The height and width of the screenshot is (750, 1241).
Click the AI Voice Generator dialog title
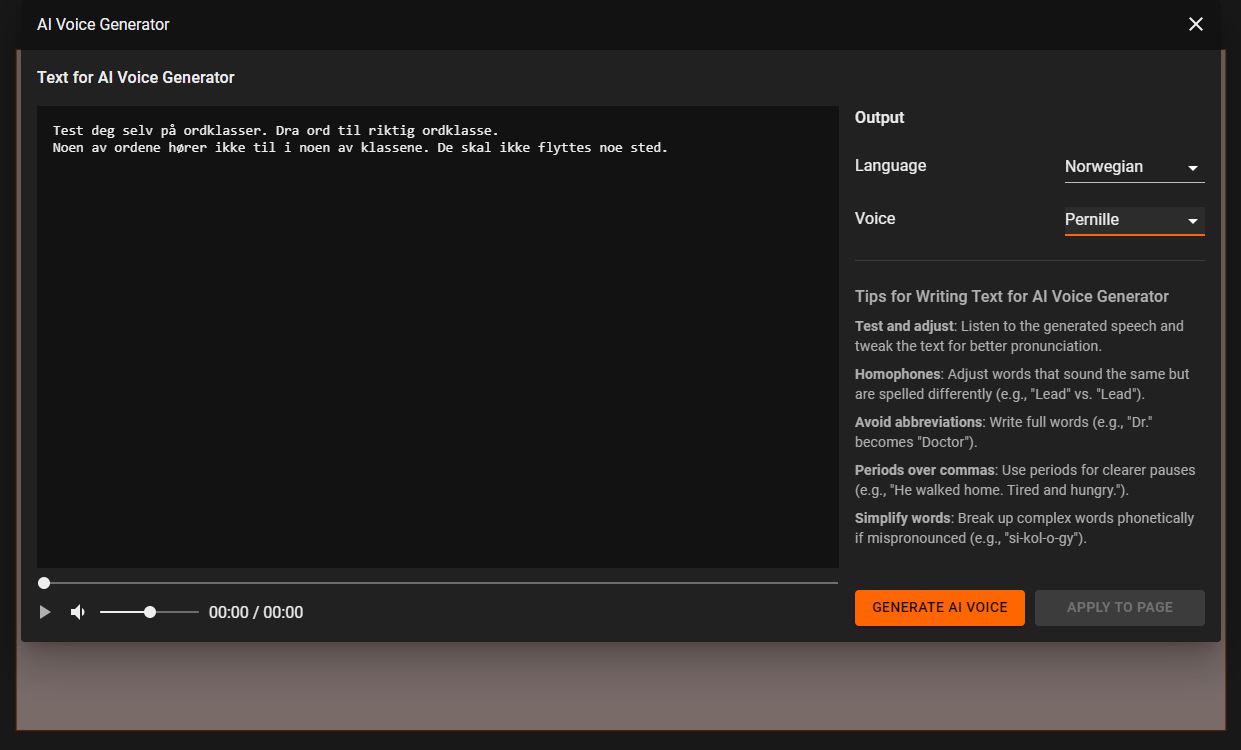(x=103, y=24)
